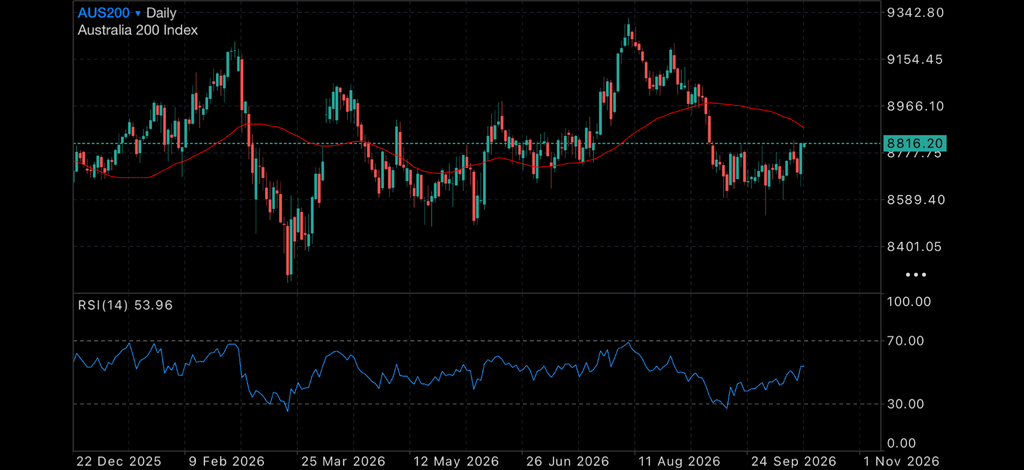Select the RSI 70.00 scale label
Image resolution: width=1024 pixels, height=470 pixels.
point(906,340)
